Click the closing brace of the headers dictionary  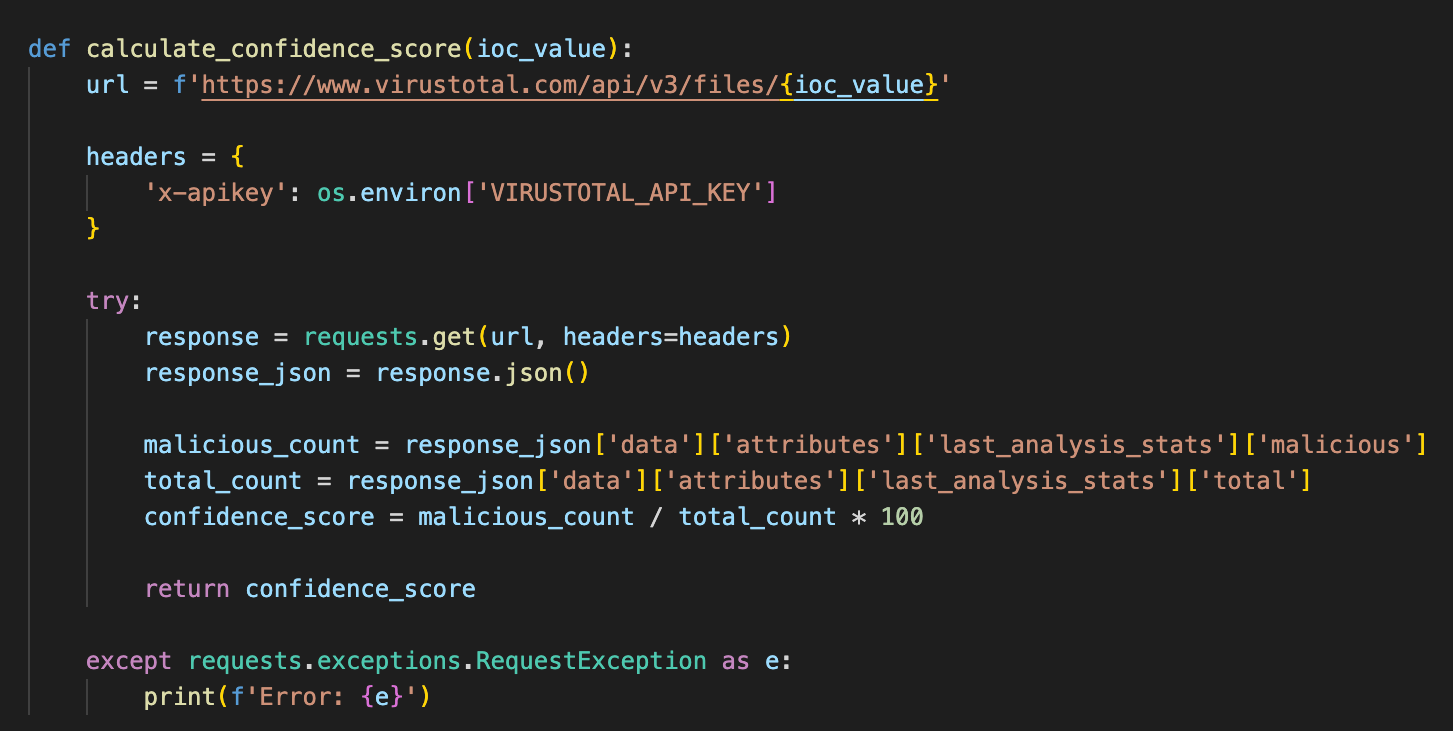pyautogui.click(x=94, y=229)
